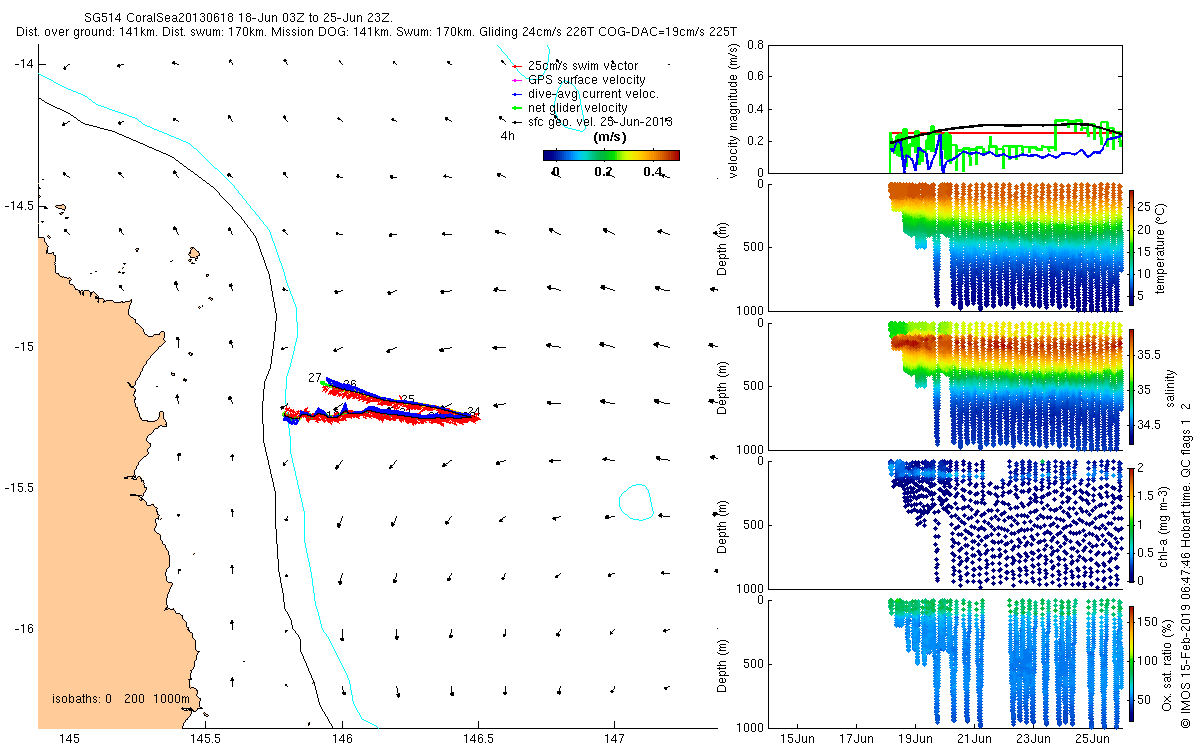Click the '25Jun' date tick label

pos(1094,739)
